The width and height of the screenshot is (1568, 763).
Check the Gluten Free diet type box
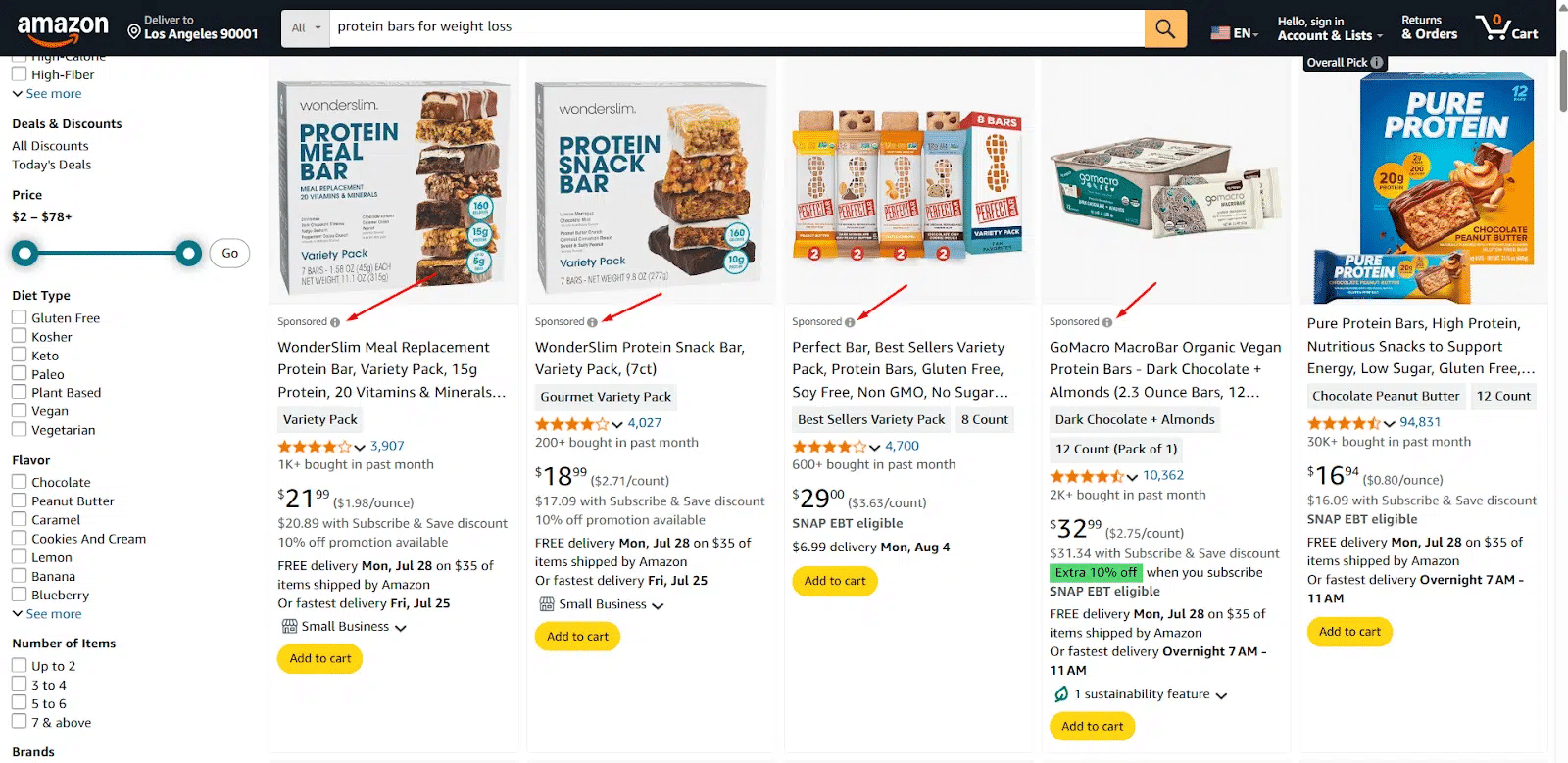19,317
